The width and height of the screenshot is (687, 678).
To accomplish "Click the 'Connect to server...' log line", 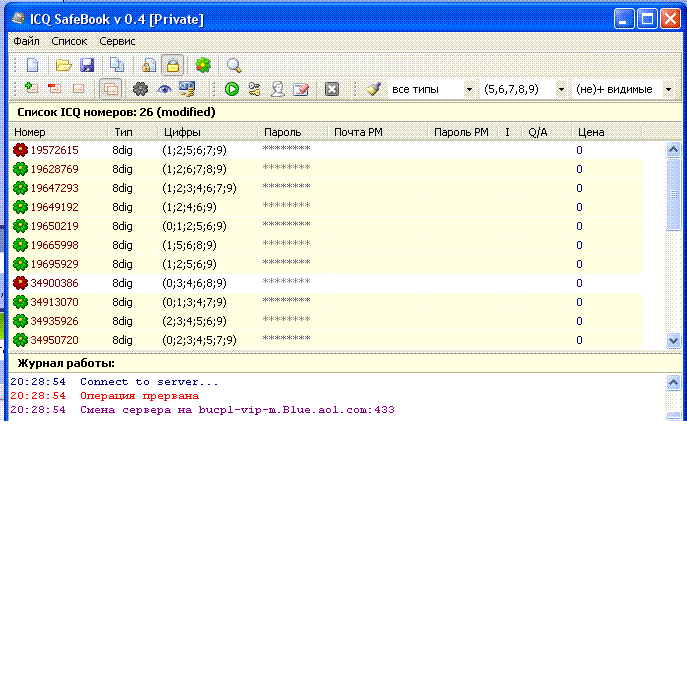I will 149,382.
